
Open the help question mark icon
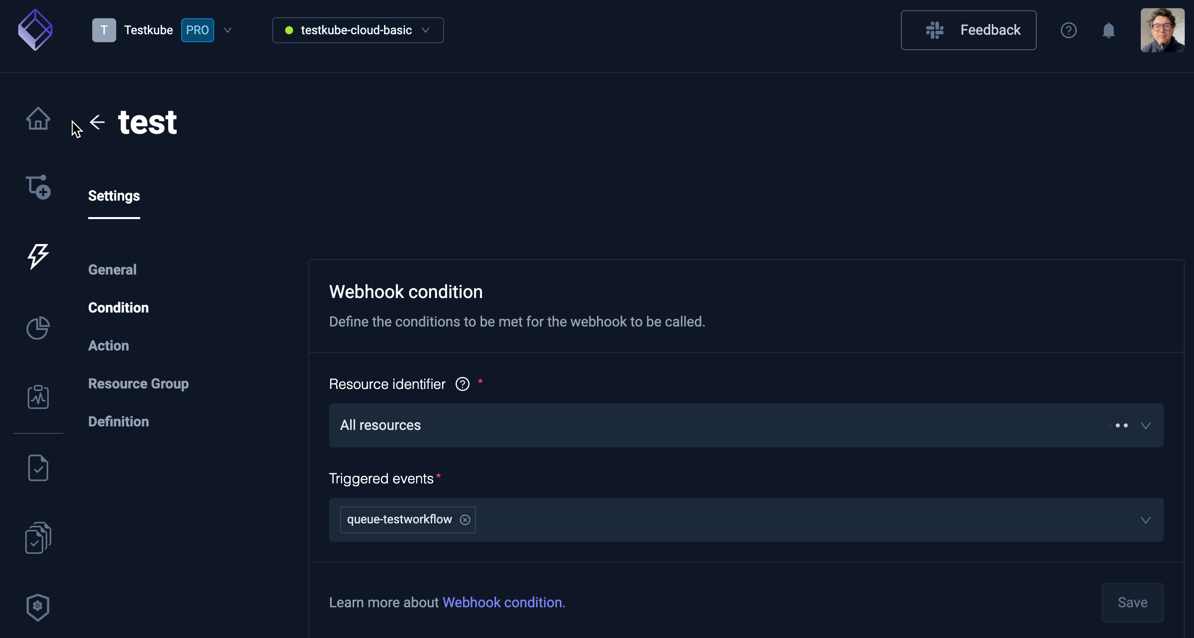click(x=1068, y=29)
